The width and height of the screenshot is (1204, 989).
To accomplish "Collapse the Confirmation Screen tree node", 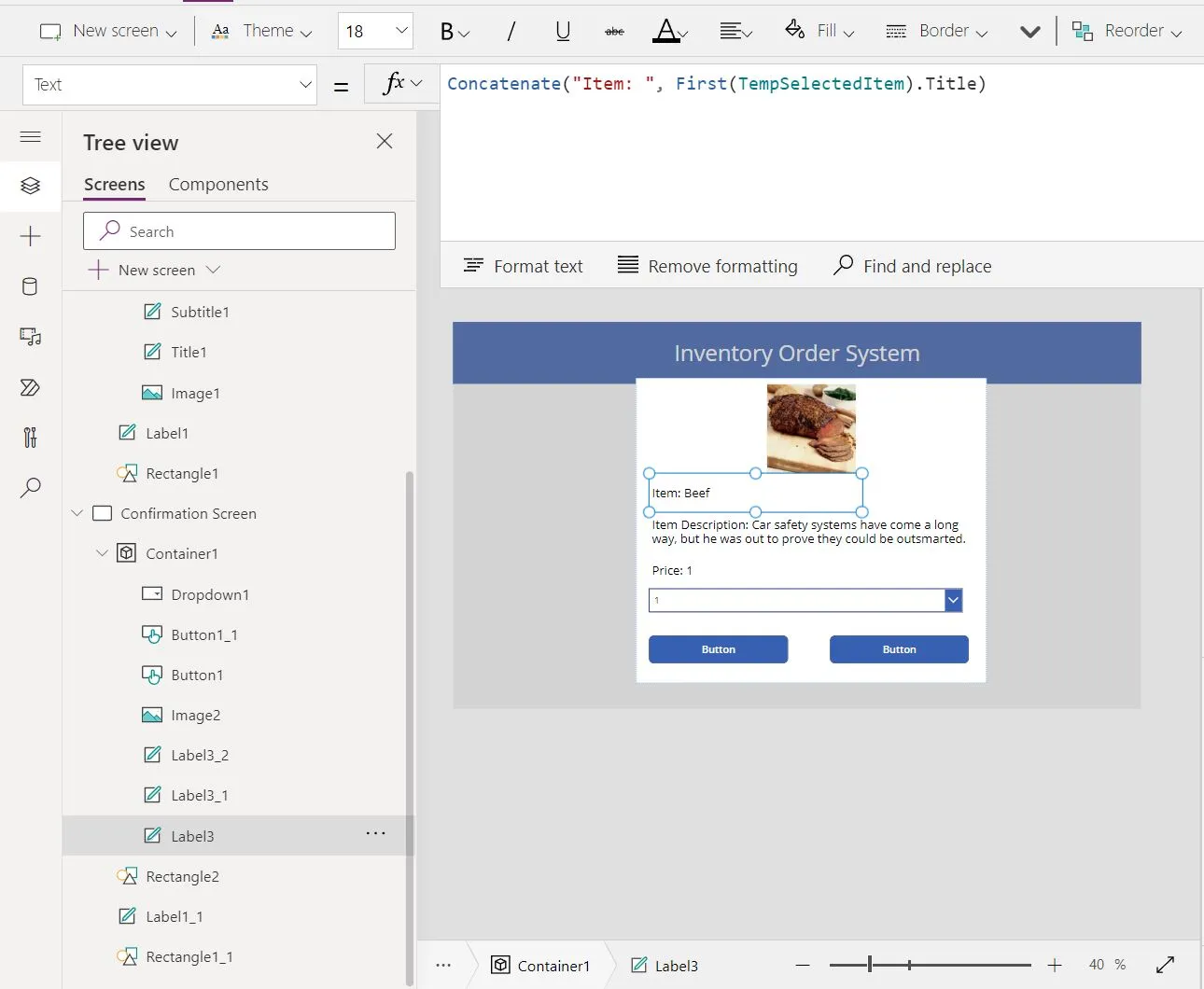I will click(x=77, y=513).
